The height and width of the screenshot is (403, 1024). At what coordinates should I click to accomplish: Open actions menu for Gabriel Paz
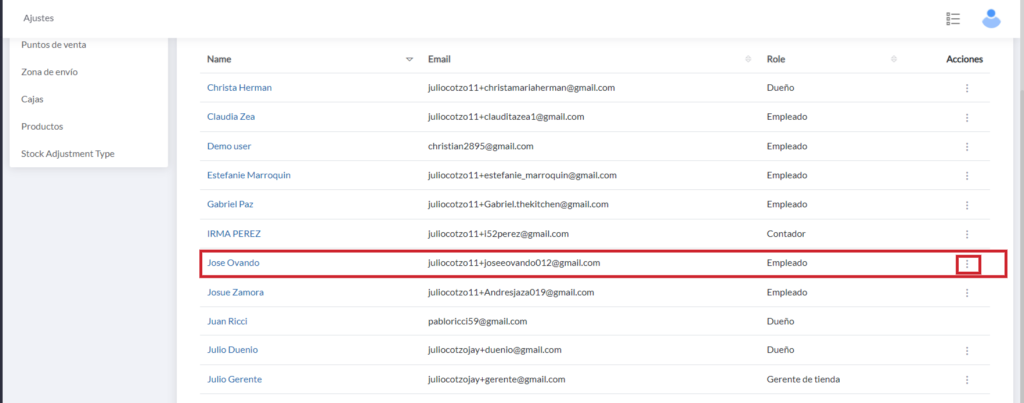(x=967, y=205)
